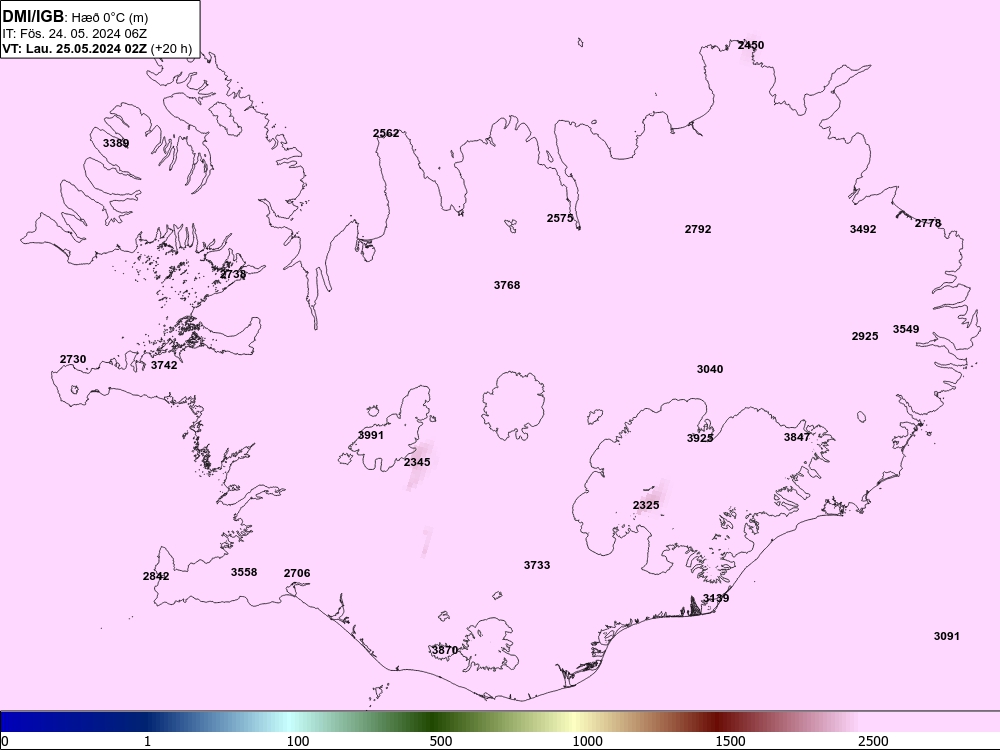
Task: Click the 1500 mark on the color scale
Action: click(x=730, y=741)
